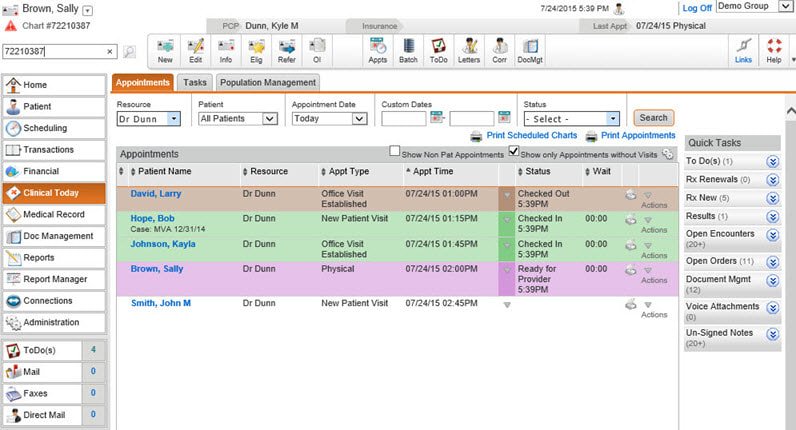Select the Appointments tab
Image resolution: width=796 pixels, height=430 pixels.
click(x=143, y=82)
